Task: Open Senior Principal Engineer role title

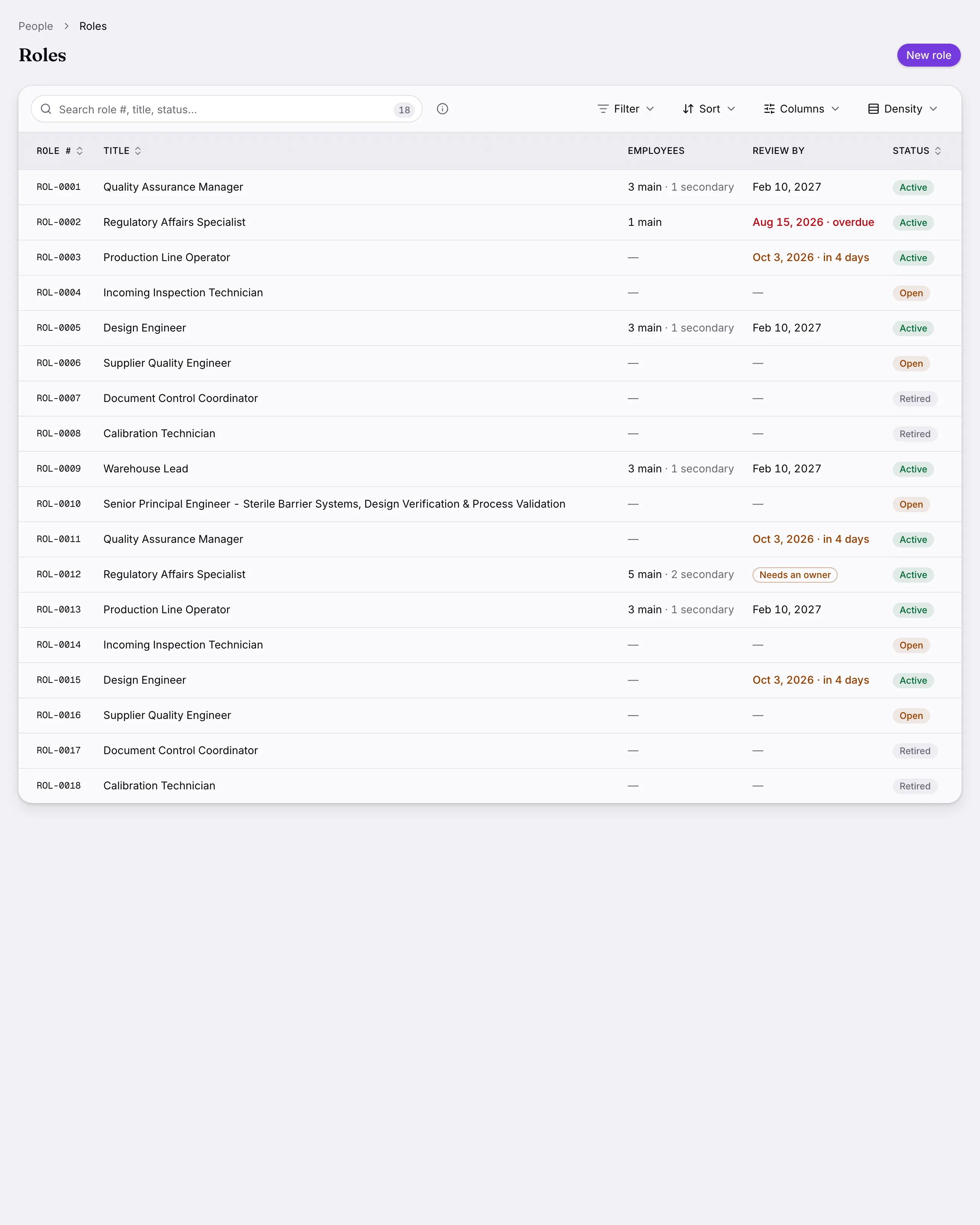Action: point(334,504)
